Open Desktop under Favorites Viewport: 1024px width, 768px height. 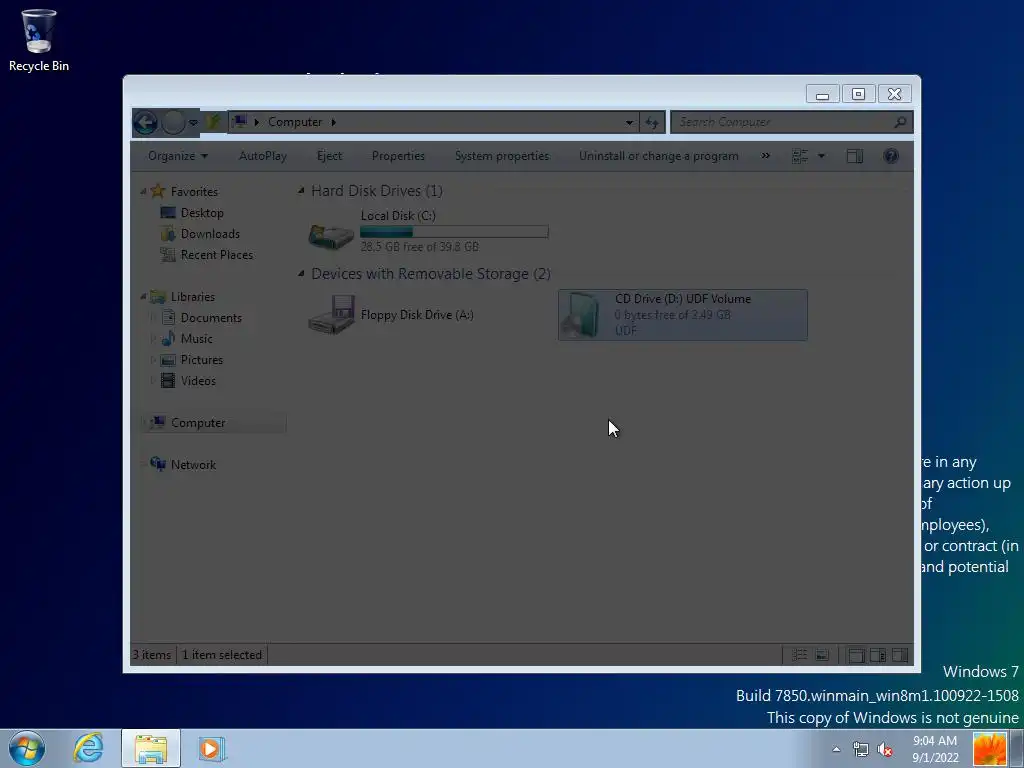coord(202,213)
